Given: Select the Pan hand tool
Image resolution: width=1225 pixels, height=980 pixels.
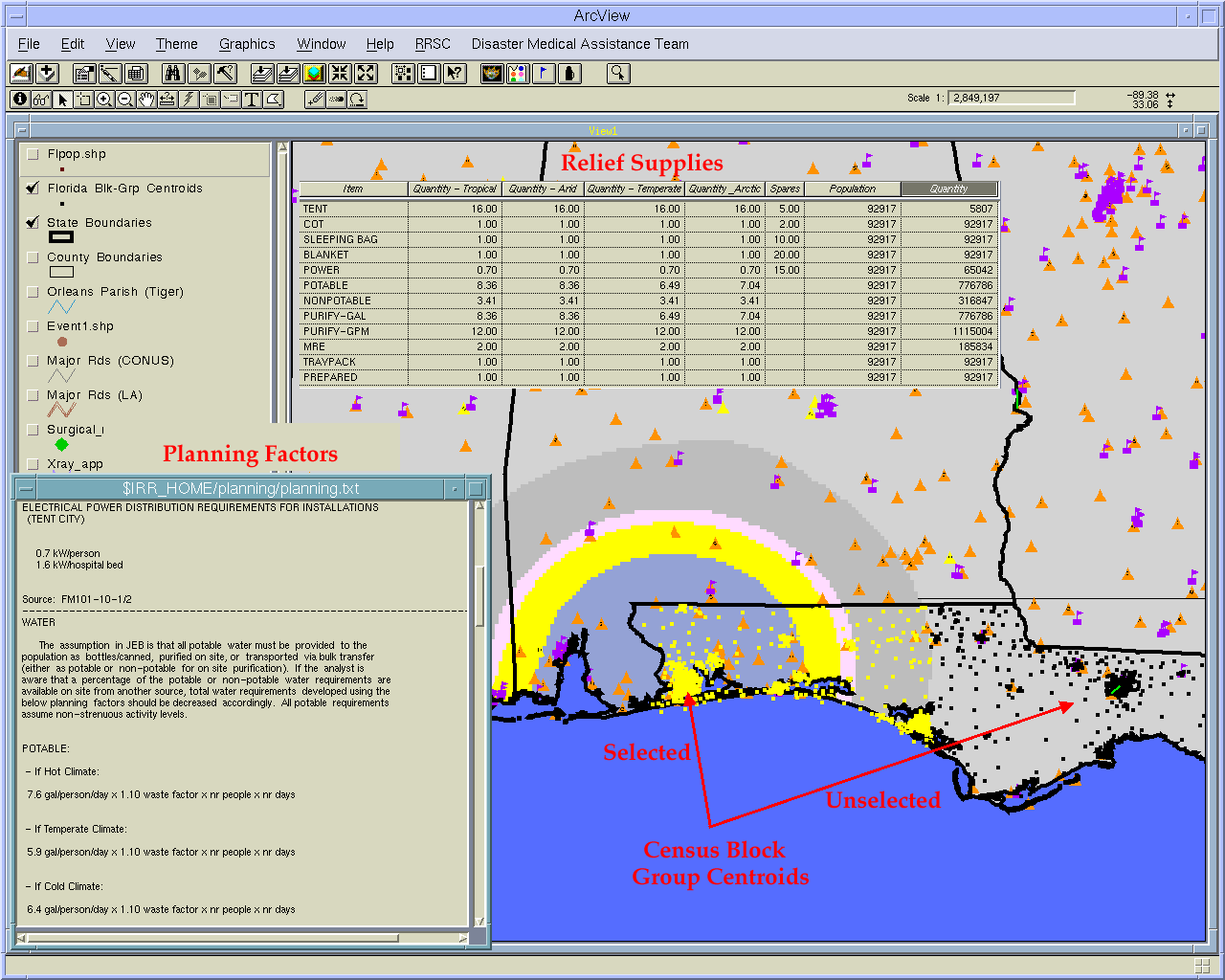Looking at the screenshot, I should (145, 100).
